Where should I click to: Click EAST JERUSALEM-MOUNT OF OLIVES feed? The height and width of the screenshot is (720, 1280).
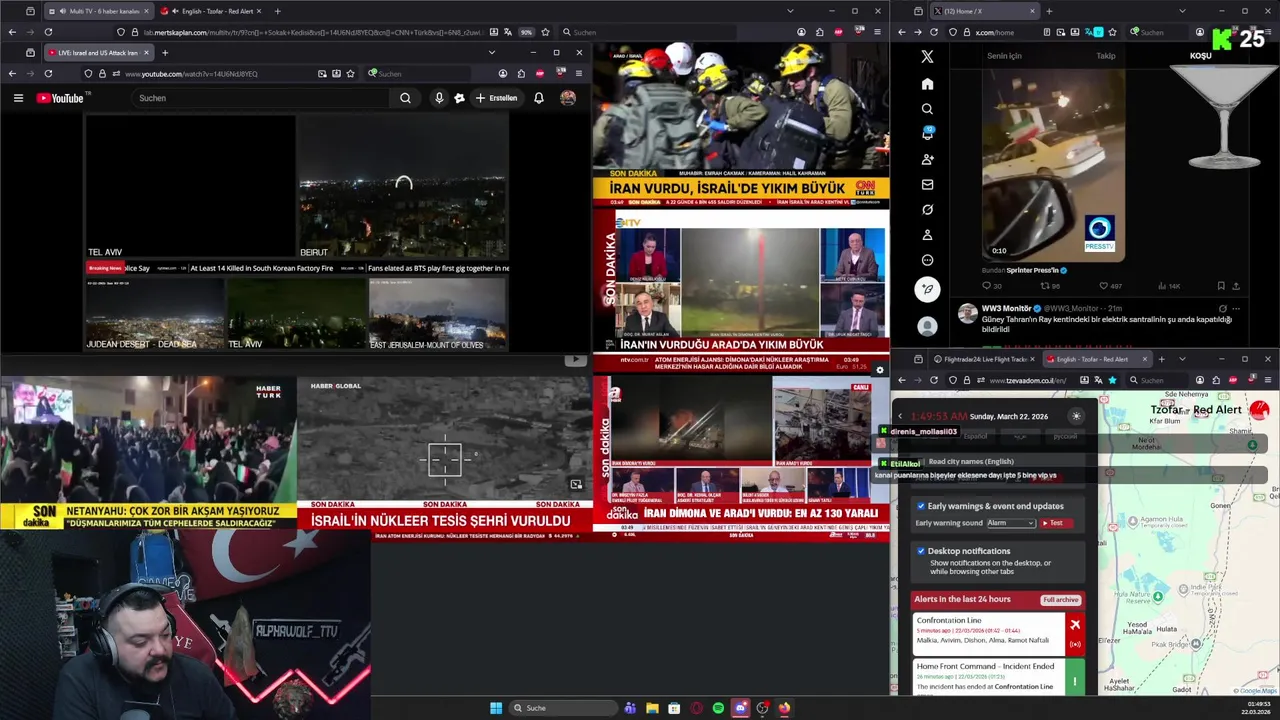pyautogui.click(x=437, y=313)
